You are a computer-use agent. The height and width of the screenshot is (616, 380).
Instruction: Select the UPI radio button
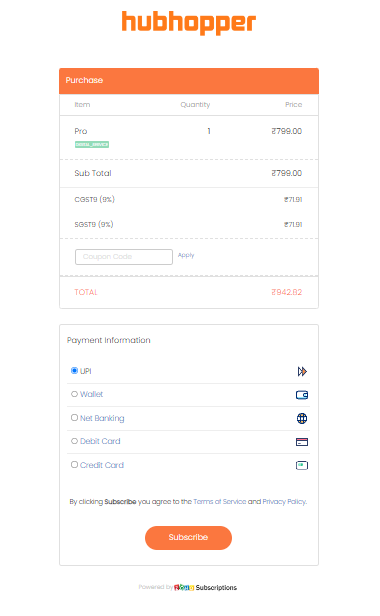tap(74, 370)
